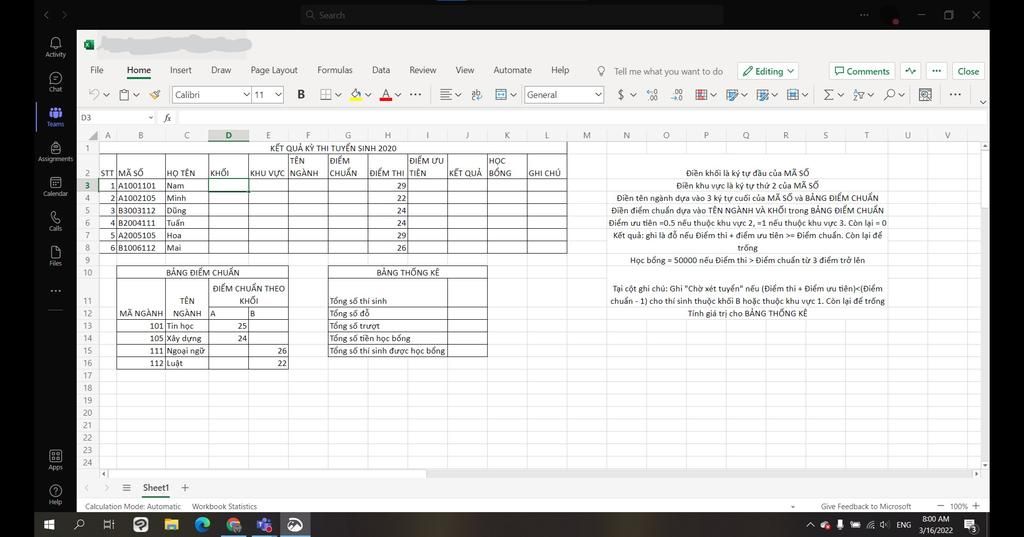Zoom out with the minus button
Viewport: 1024px width, 537px height.
tap(940, 506)
